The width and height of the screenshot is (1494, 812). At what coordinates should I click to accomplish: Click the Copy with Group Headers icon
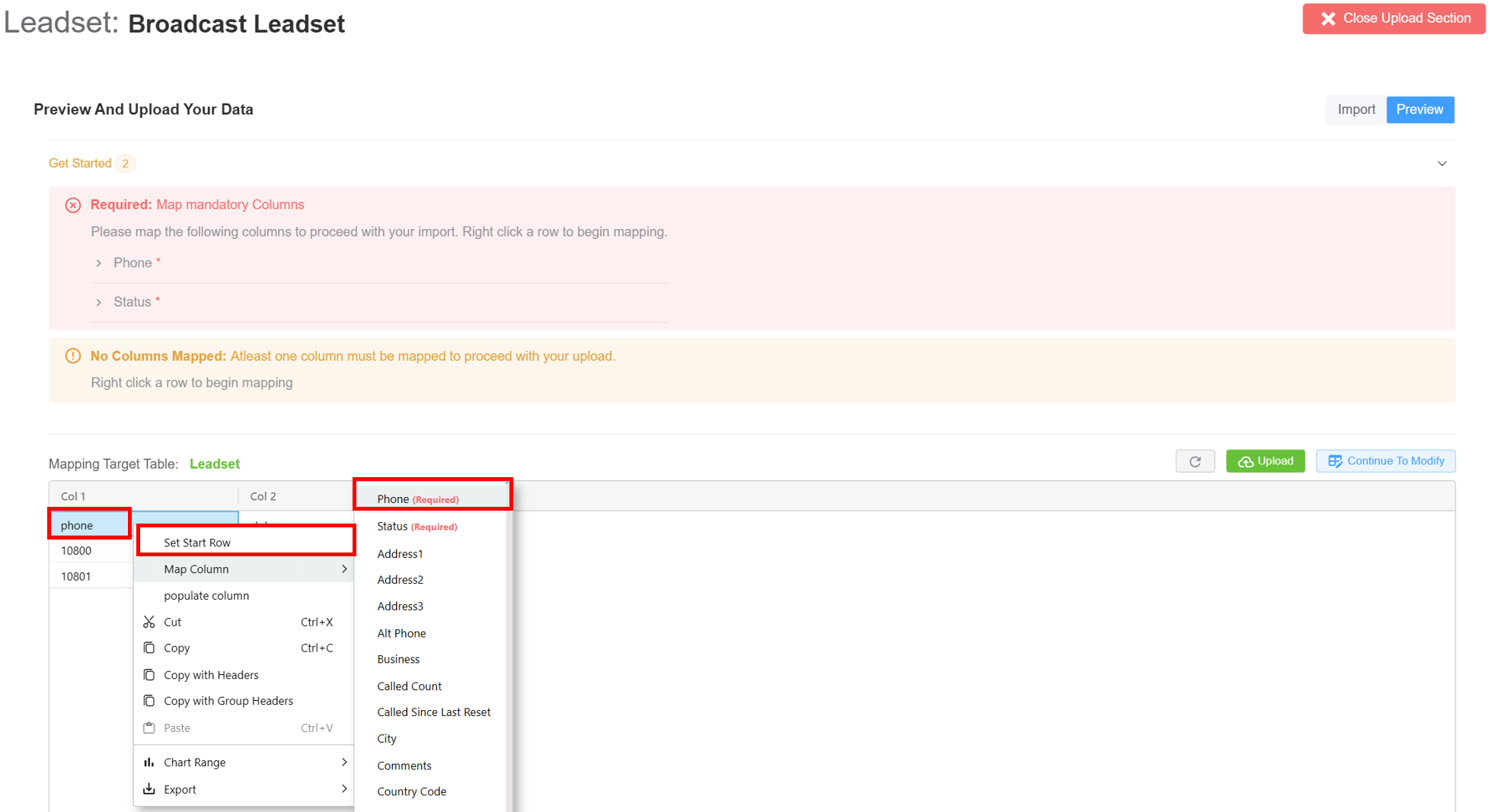point(149,700)
